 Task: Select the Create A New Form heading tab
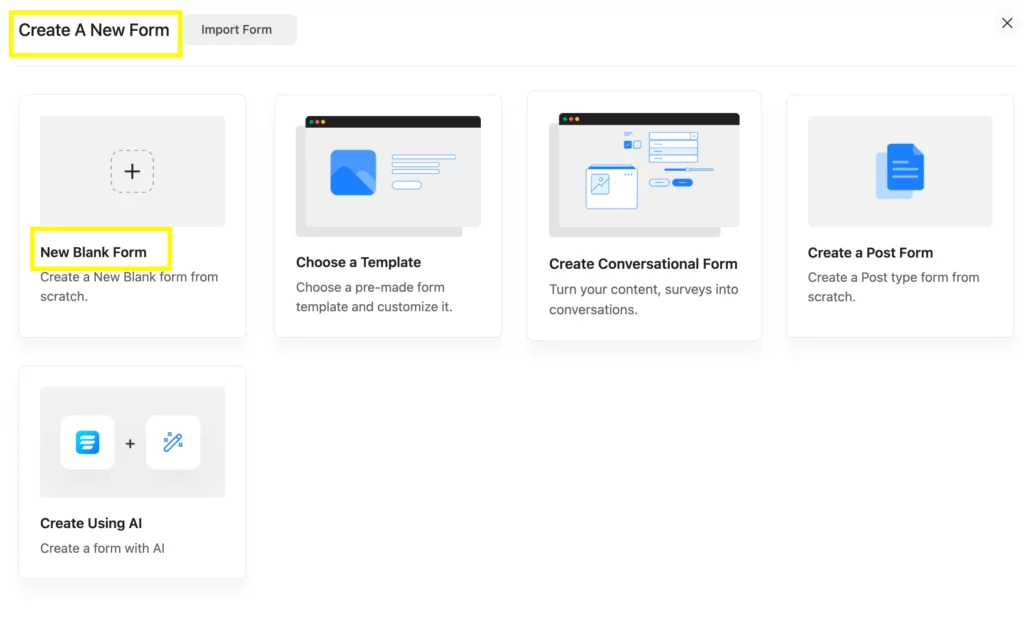pyautogui.click(x=94, y=30)
